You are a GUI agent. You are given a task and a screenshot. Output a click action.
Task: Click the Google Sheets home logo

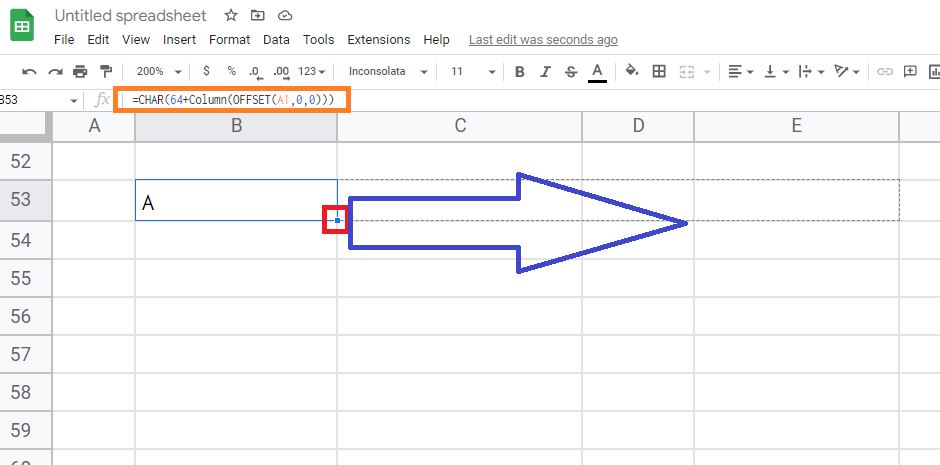(x=22, y=25)
